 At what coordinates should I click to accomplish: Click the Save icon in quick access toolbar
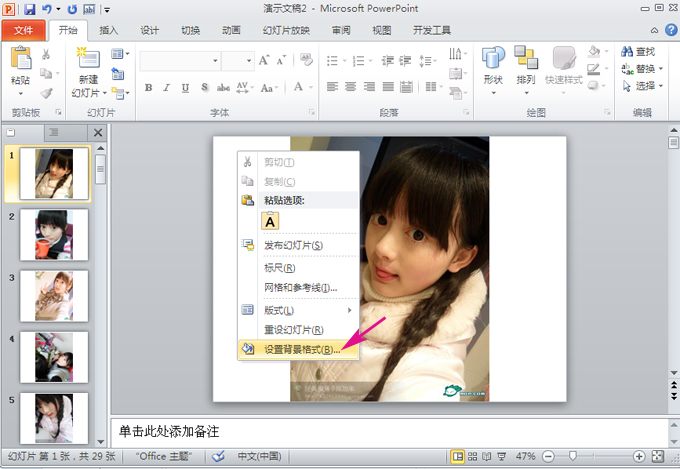point(30,8)
